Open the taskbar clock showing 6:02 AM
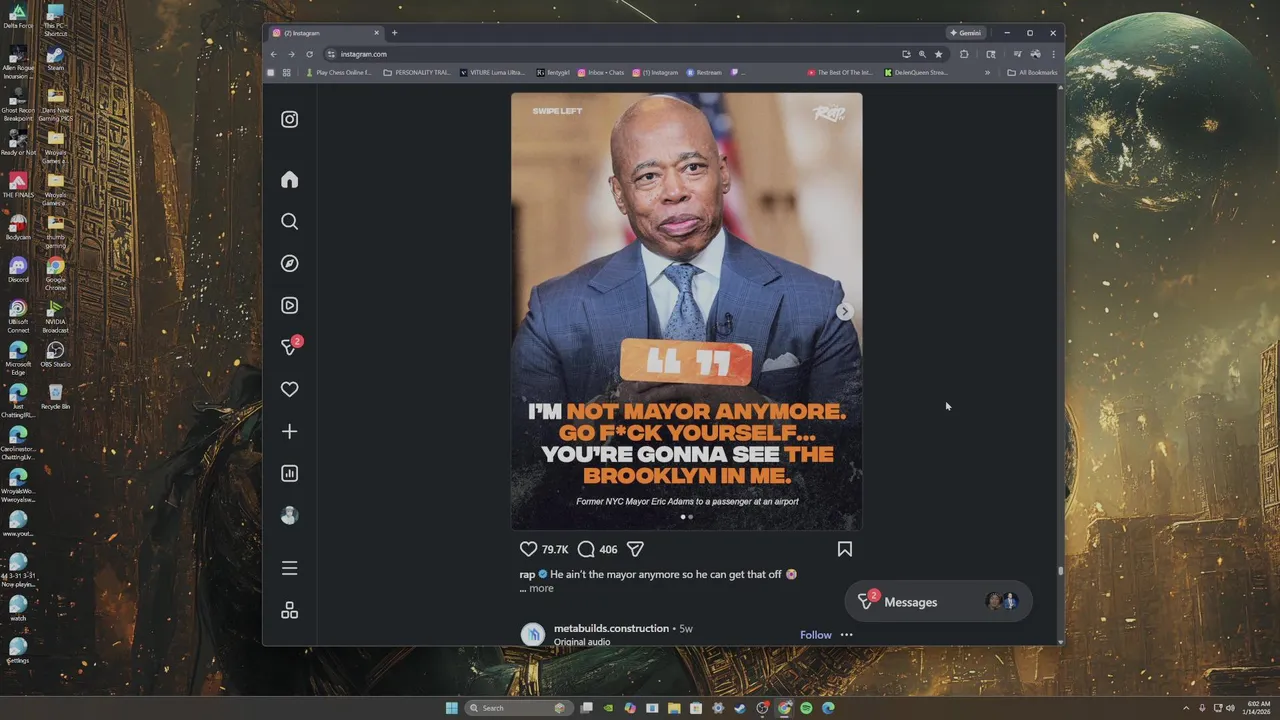Screen dimensions: 1280x720 [x=1256, y=708]
